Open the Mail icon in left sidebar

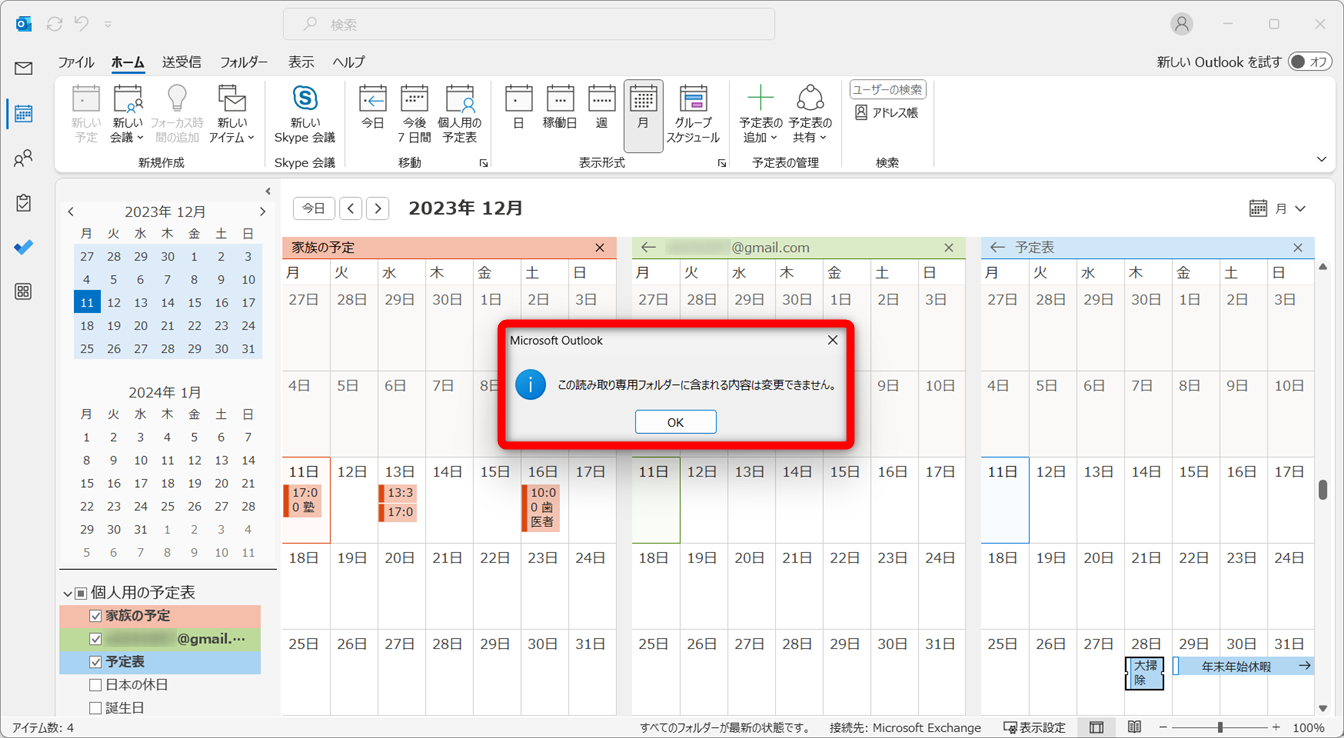[x=23, y=68]
